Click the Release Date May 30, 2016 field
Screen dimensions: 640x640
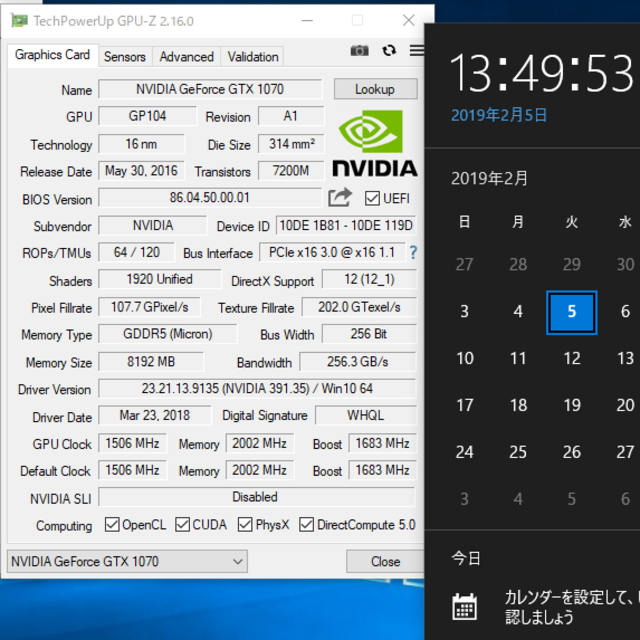[141, 171]
